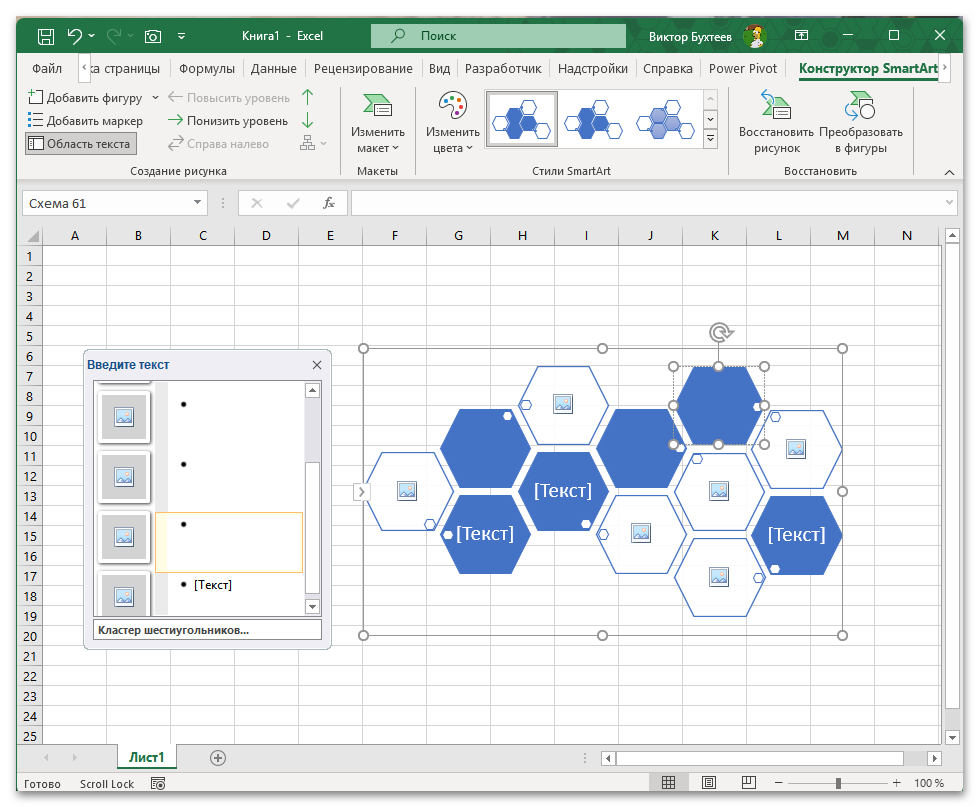
Task: Click Понизить уровень
Action: point(228,120)
